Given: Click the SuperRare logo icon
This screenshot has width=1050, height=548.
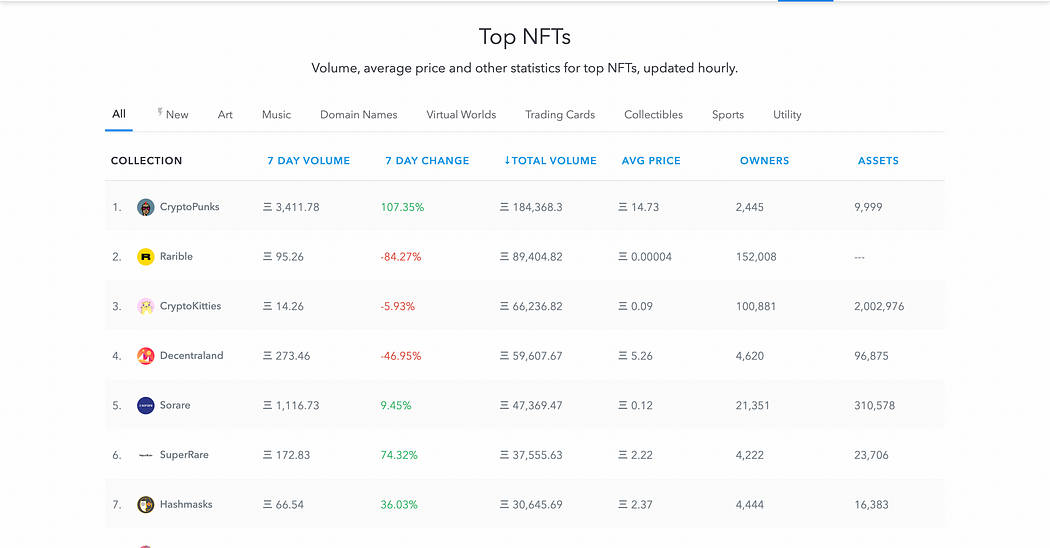Looking at the screenshot, I should coord(146,455).
